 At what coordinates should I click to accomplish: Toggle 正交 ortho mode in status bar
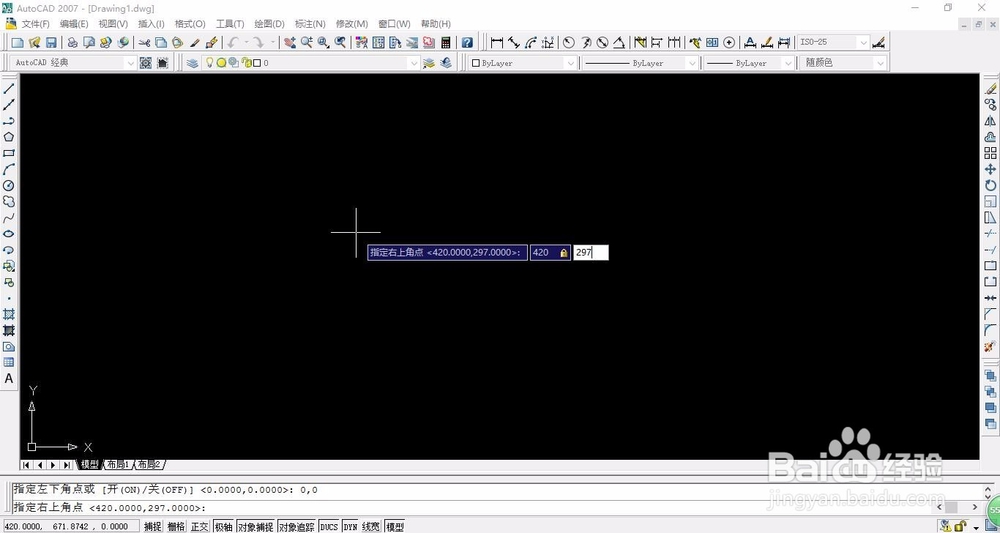point(200,527)
